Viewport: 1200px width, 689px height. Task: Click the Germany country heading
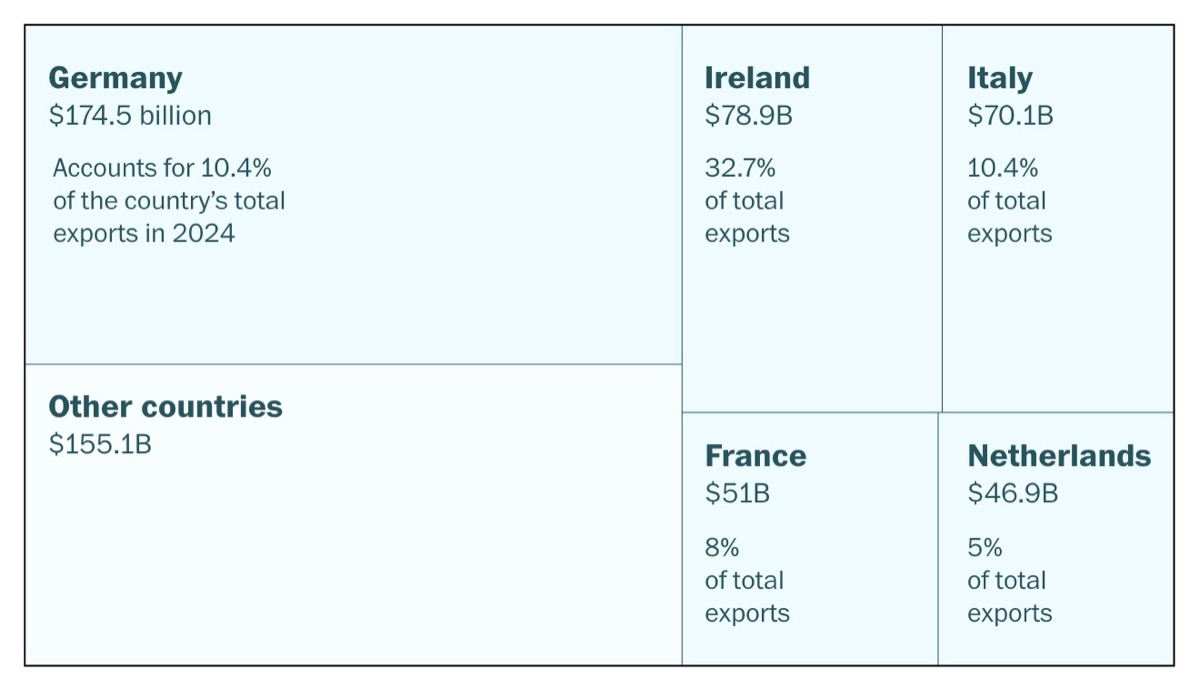[115, 78]
